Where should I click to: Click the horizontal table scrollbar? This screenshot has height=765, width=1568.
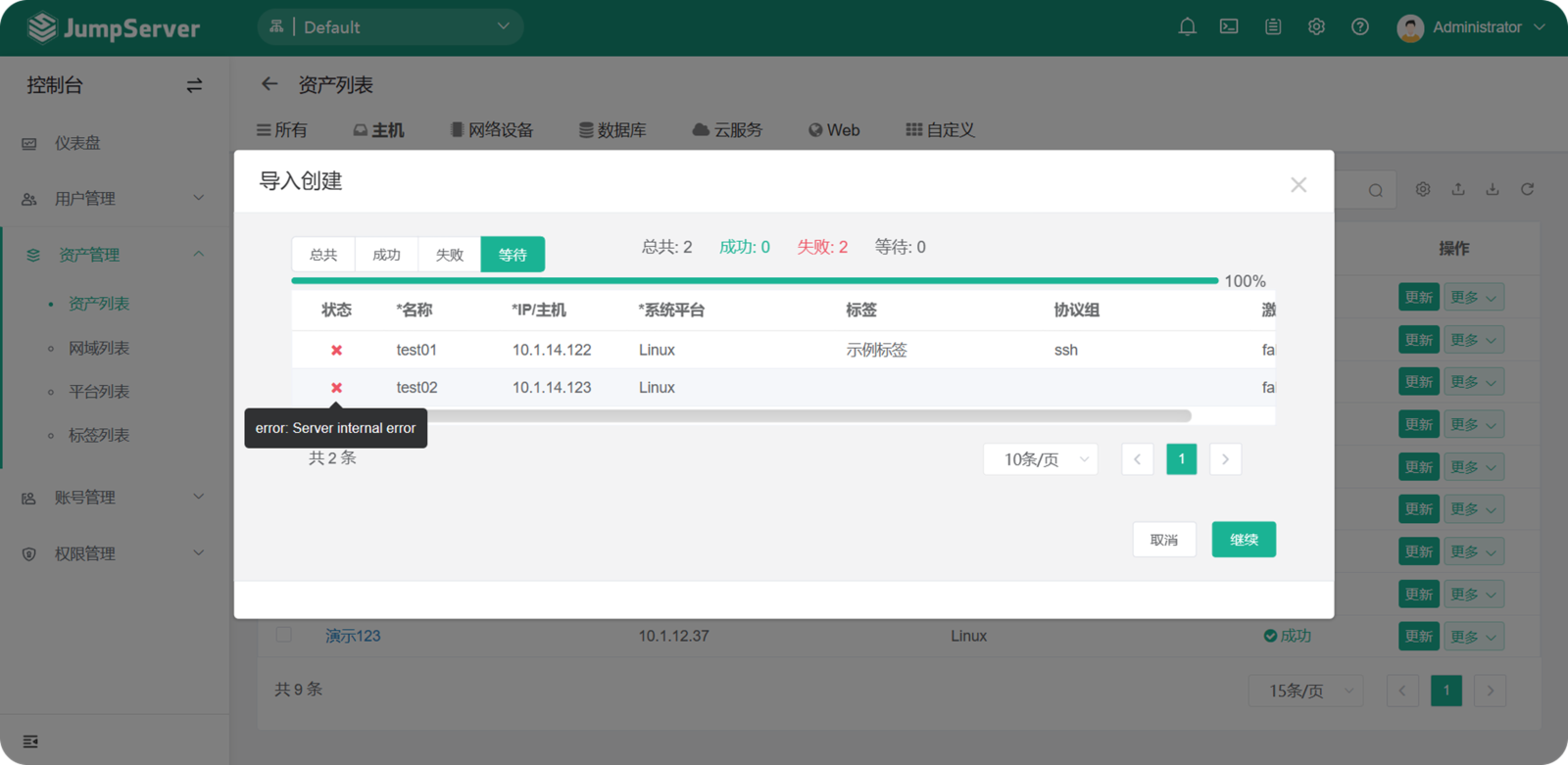tap(742, 416)
